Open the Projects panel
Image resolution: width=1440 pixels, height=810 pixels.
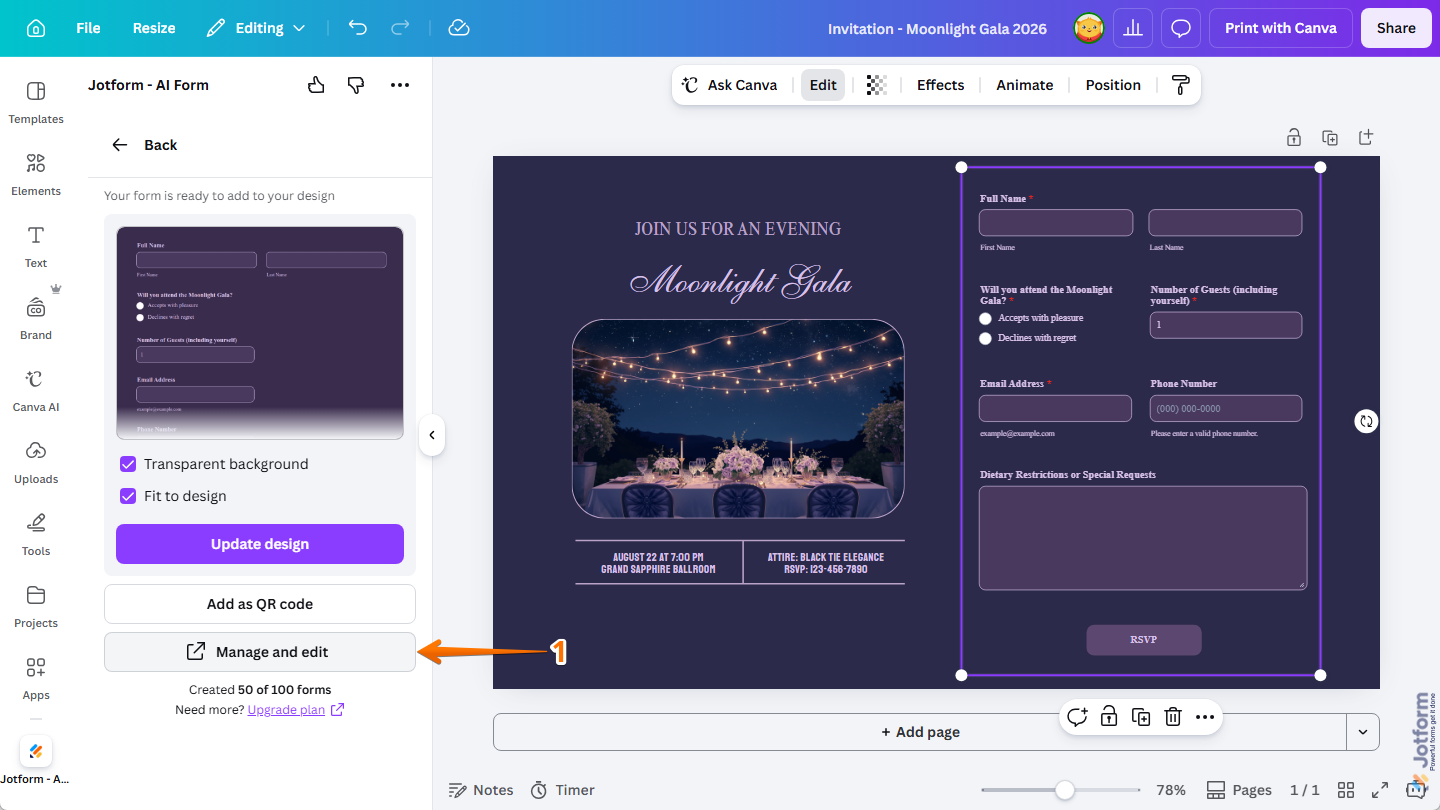click(36, 607)
